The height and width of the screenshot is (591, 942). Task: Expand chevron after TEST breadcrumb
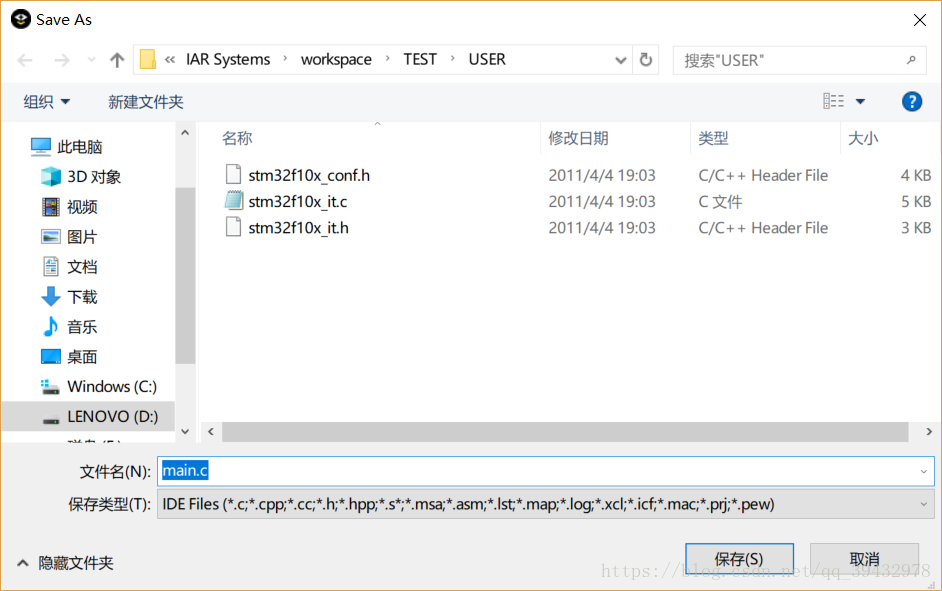click(x=452, y=59)
